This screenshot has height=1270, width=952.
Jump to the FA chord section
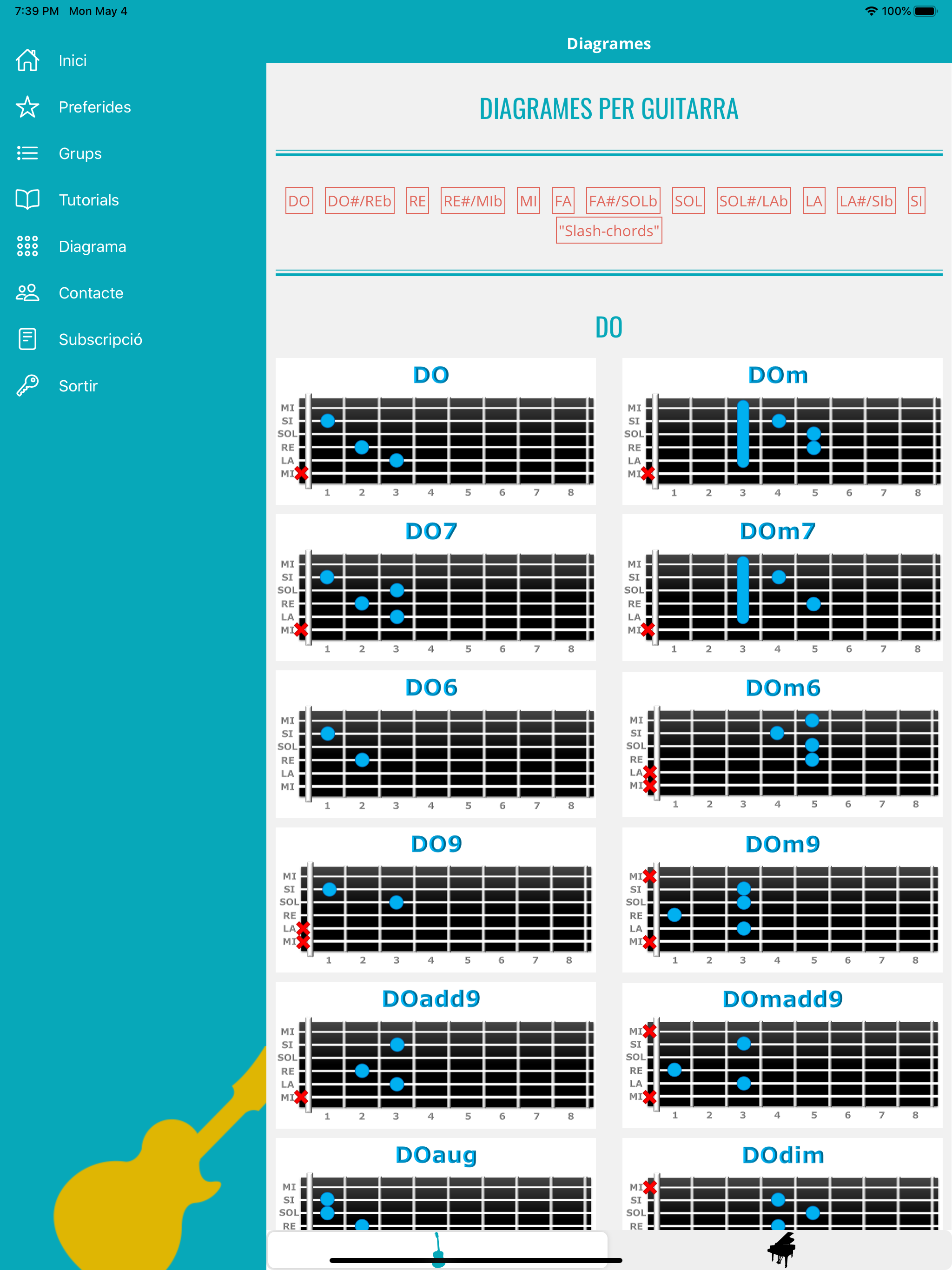(x=563, y=200)
